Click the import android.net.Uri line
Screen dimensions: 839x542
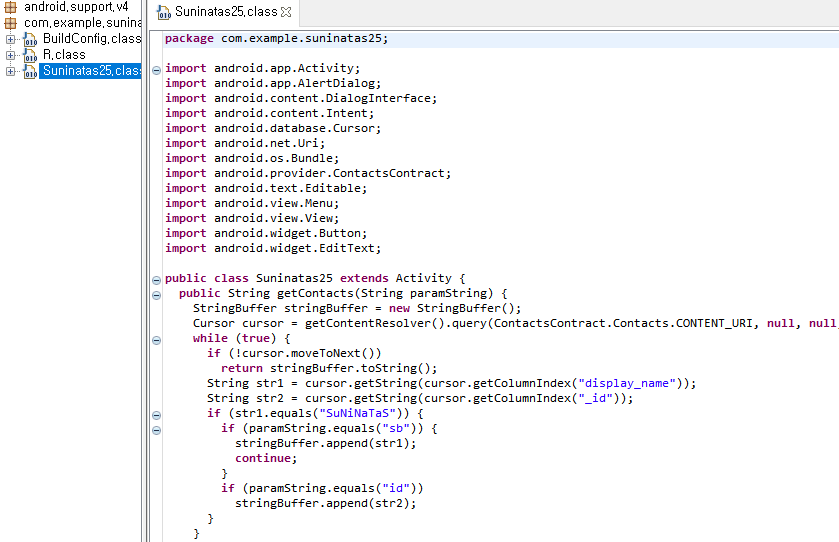point(245,143)
